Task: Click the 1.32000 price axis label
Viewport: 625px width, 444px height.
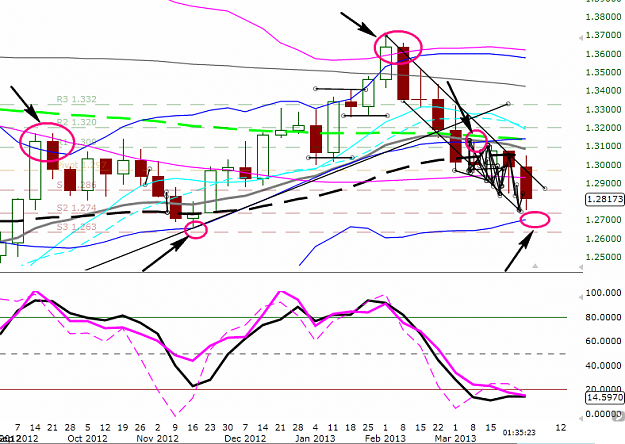Action: point(603,128)
